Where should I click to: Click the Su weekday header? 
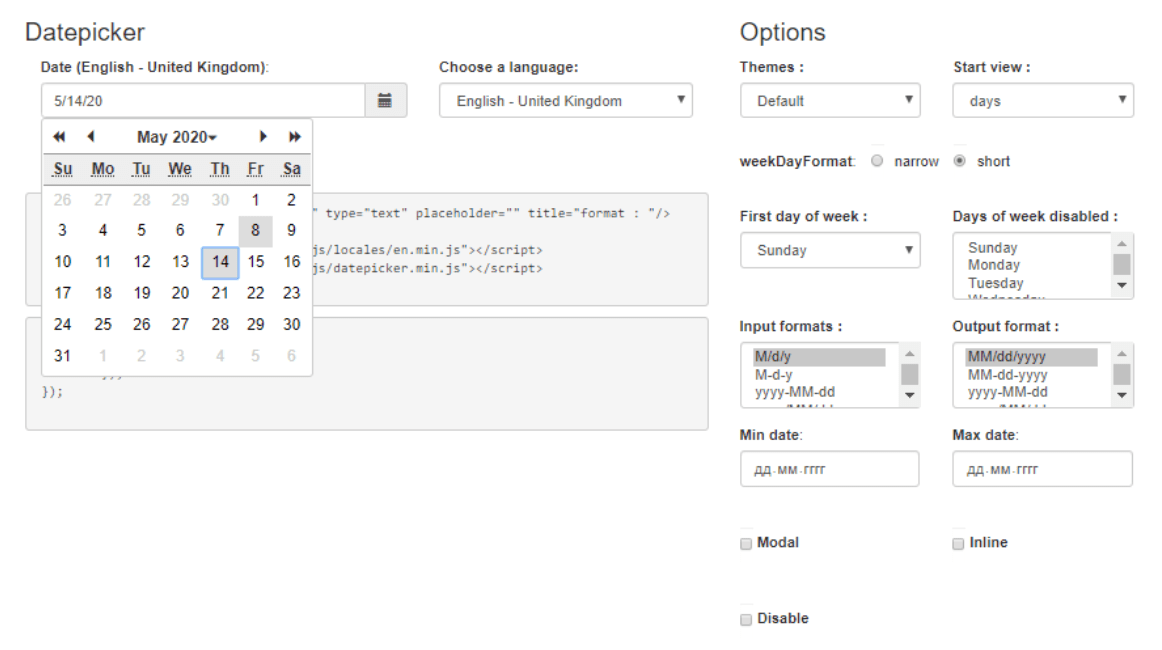62,168
